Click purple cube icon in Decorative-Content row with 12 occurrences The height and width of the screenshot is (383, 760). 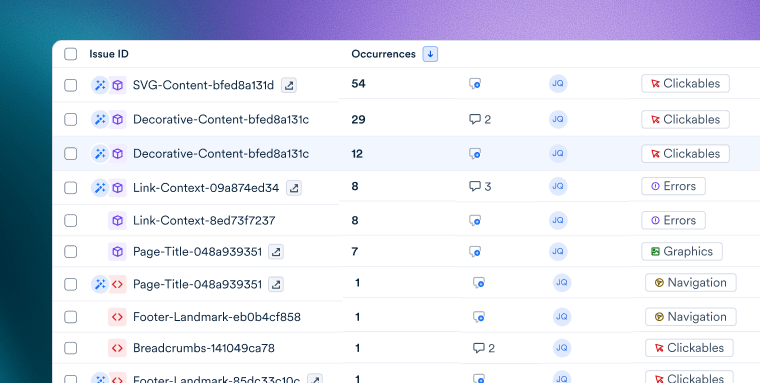(x=117, y=154)
